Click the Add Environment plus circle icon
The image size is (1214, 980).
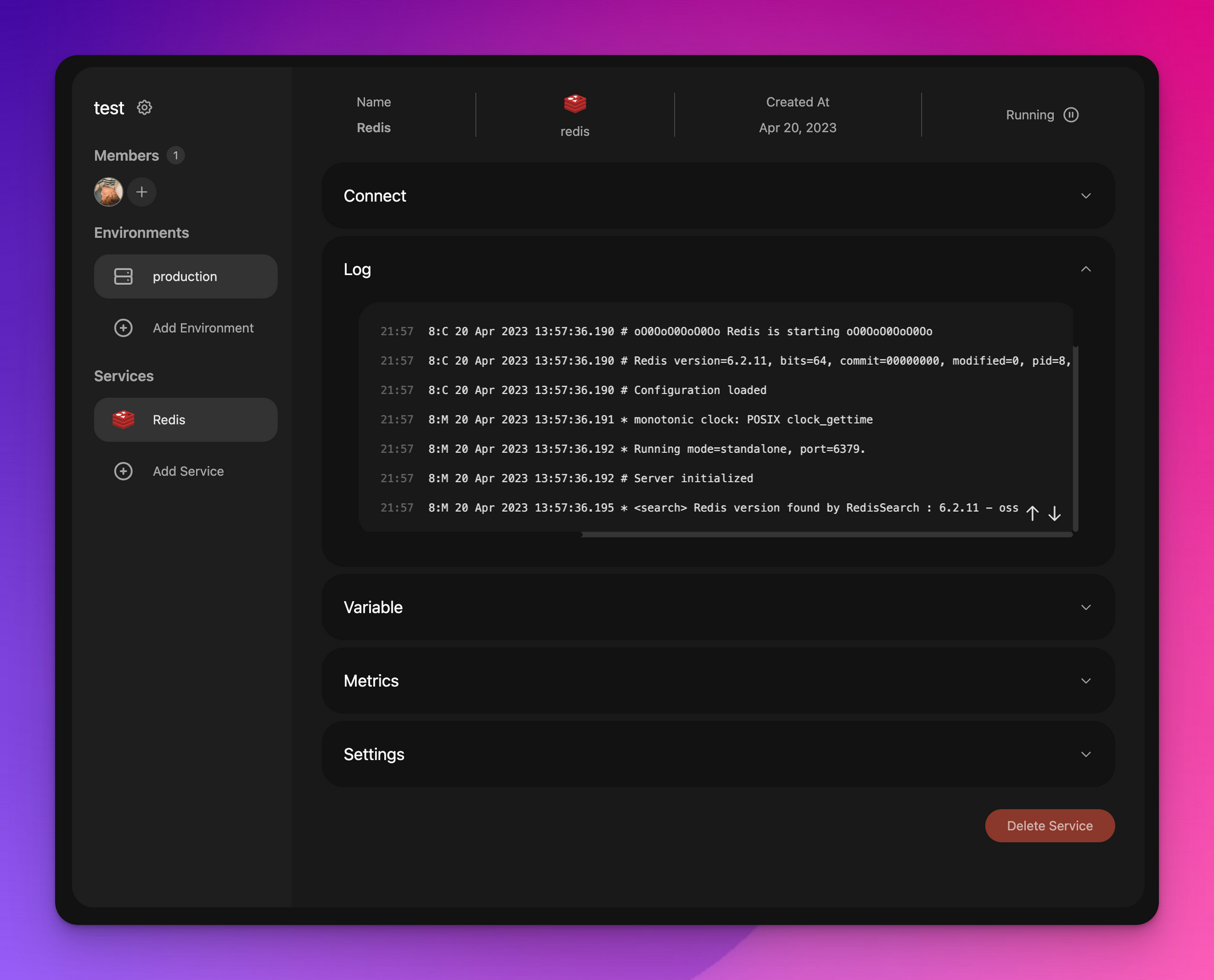(123, 328)
